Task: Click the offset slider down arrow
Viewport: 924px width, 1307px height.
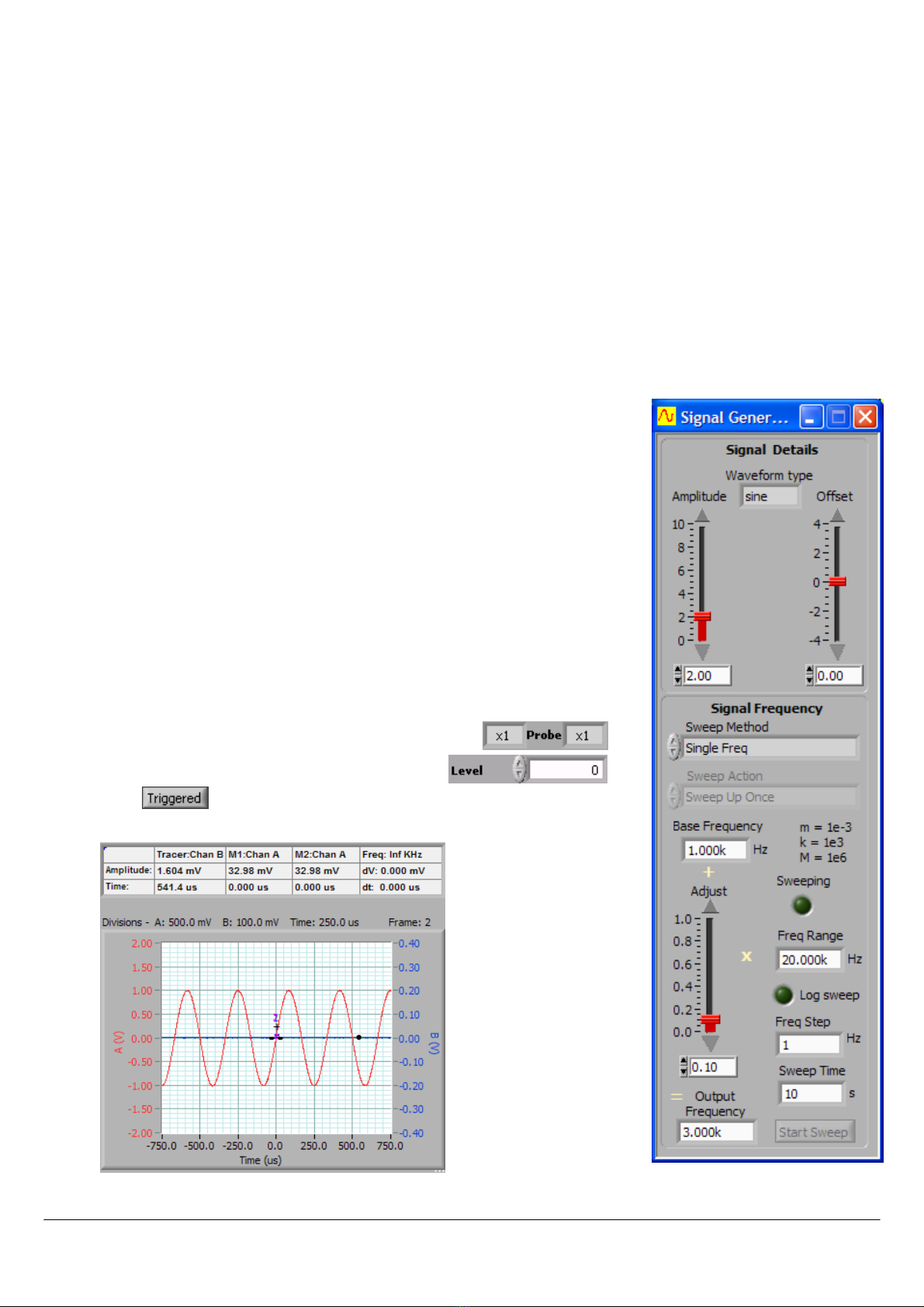Action: [x=837, y=652]
